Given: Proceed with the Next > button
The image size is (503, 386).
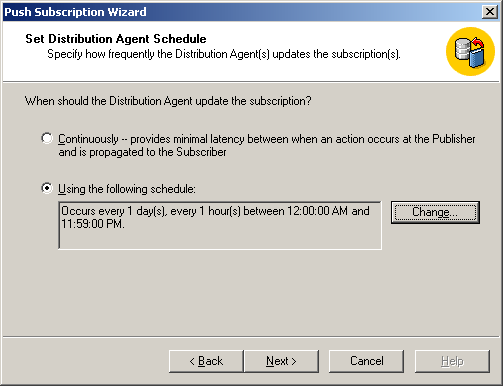Looking at the screenshot, I should (281, 361).
